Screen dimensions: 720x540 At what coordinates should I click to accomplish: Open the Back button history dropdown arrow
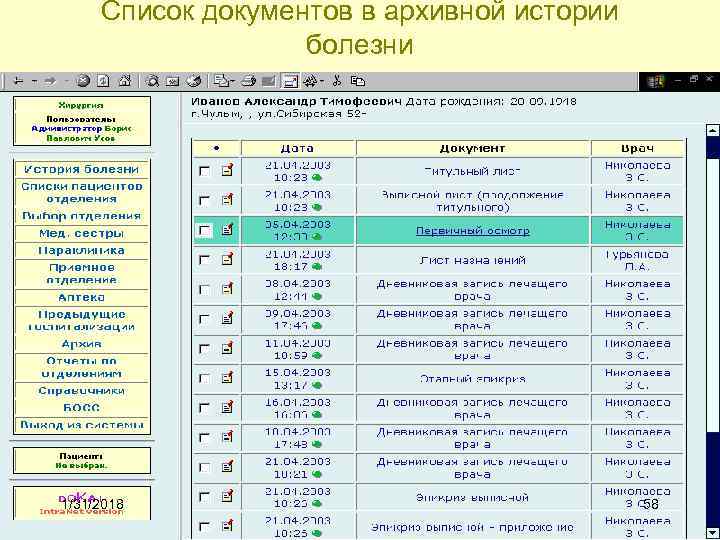point(34,81)
